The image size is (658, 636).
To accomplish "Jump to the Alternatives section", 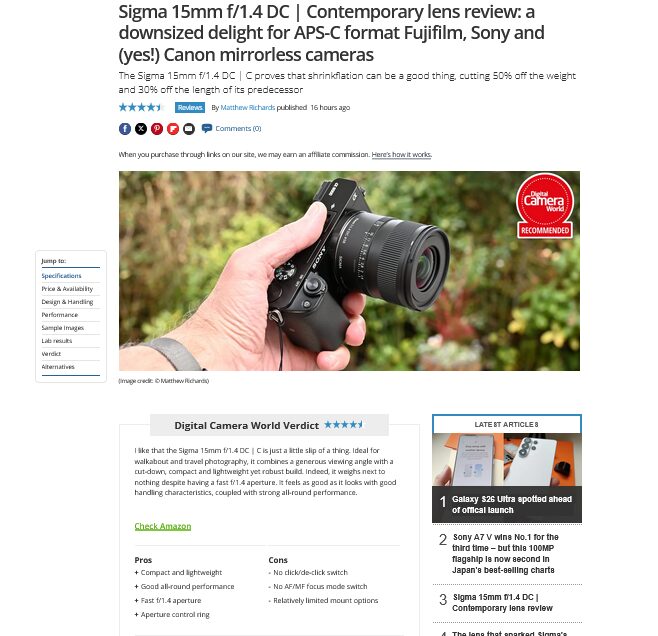I will (x=58, y=367).
